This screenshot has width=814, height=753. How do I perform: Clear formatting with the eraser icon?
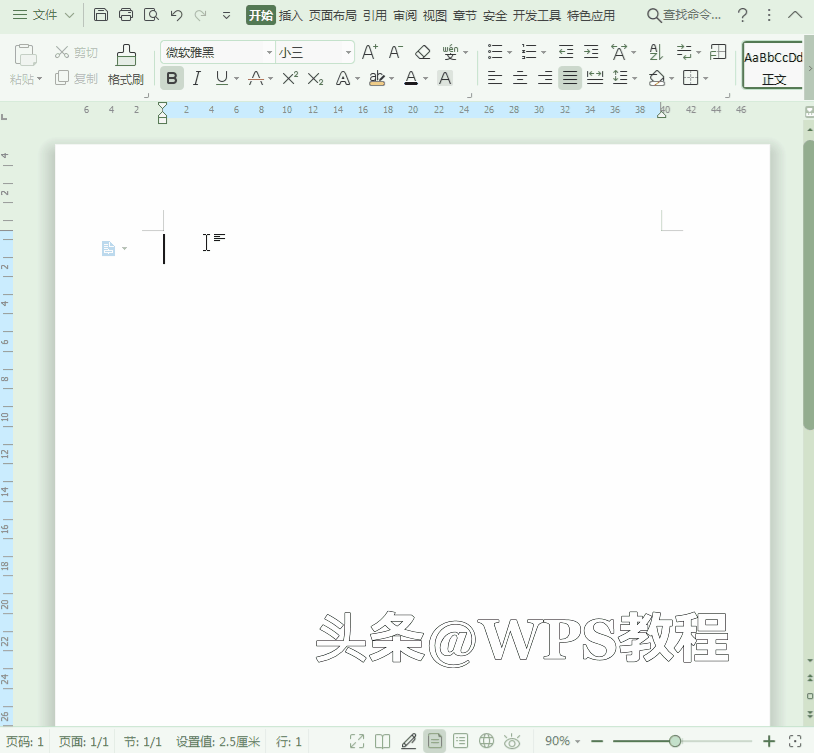click(x=423, y=52)
